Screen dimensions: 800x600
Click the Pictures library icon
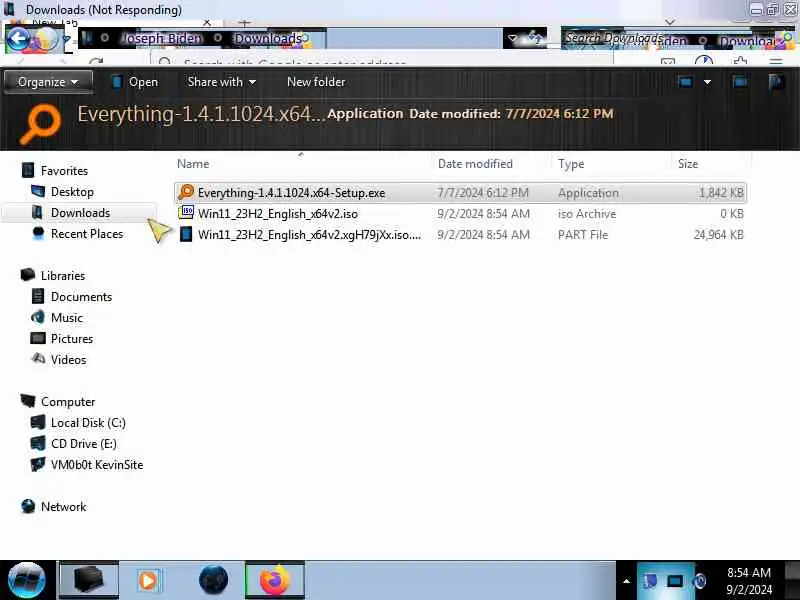[38, 338]
